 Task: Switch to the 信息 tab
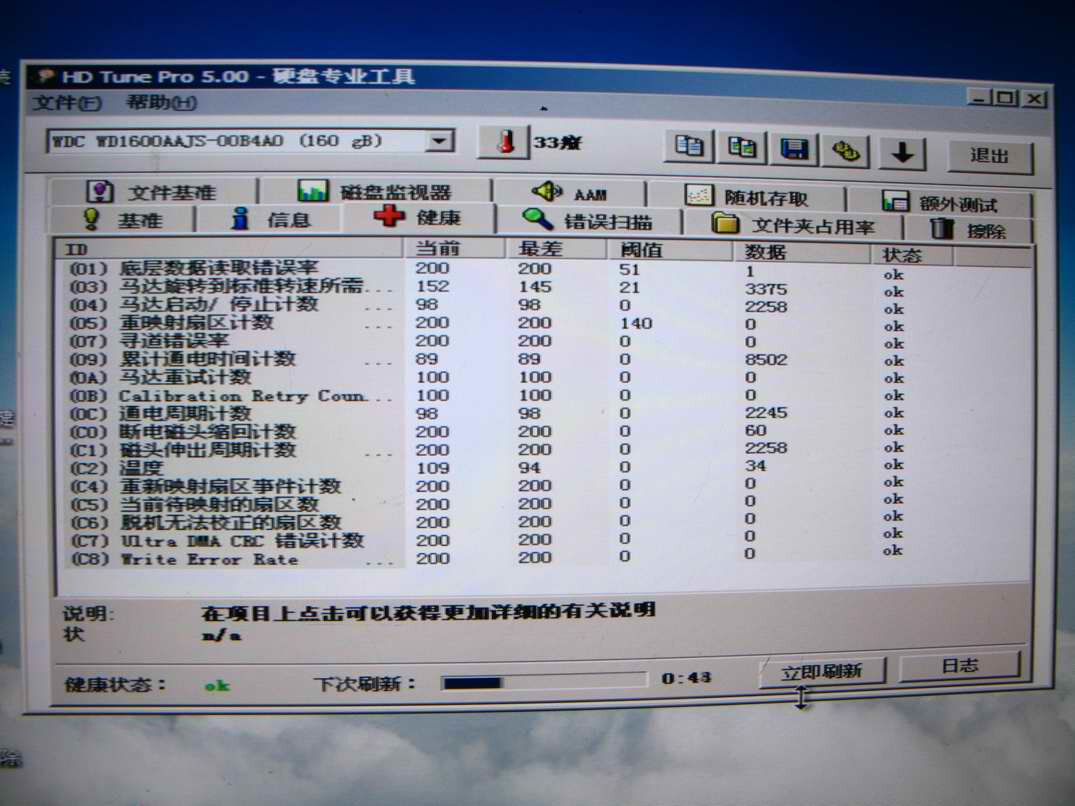pos(270,219)
